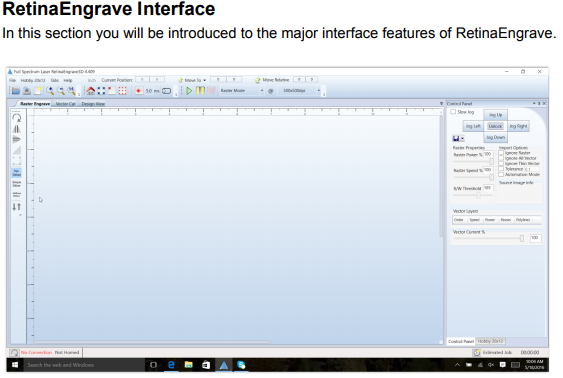The image size is (563, 378).
Task: Click the gray diagonal triangle tool icon
Action: click(x=17, y=150)
